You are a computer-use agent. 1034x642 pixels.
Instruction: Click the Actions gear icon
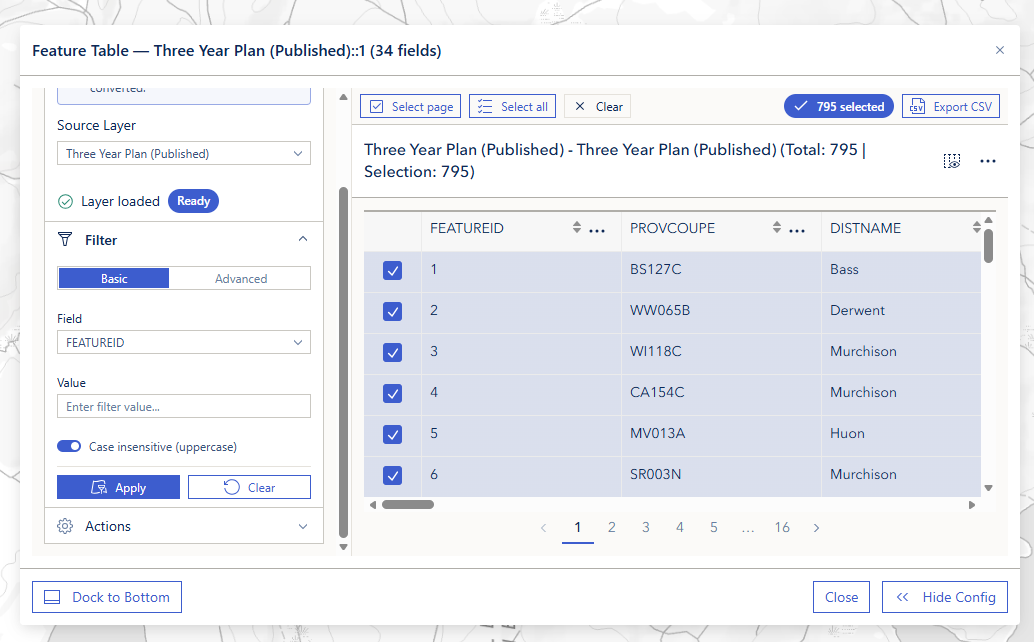tap(65, 526)
